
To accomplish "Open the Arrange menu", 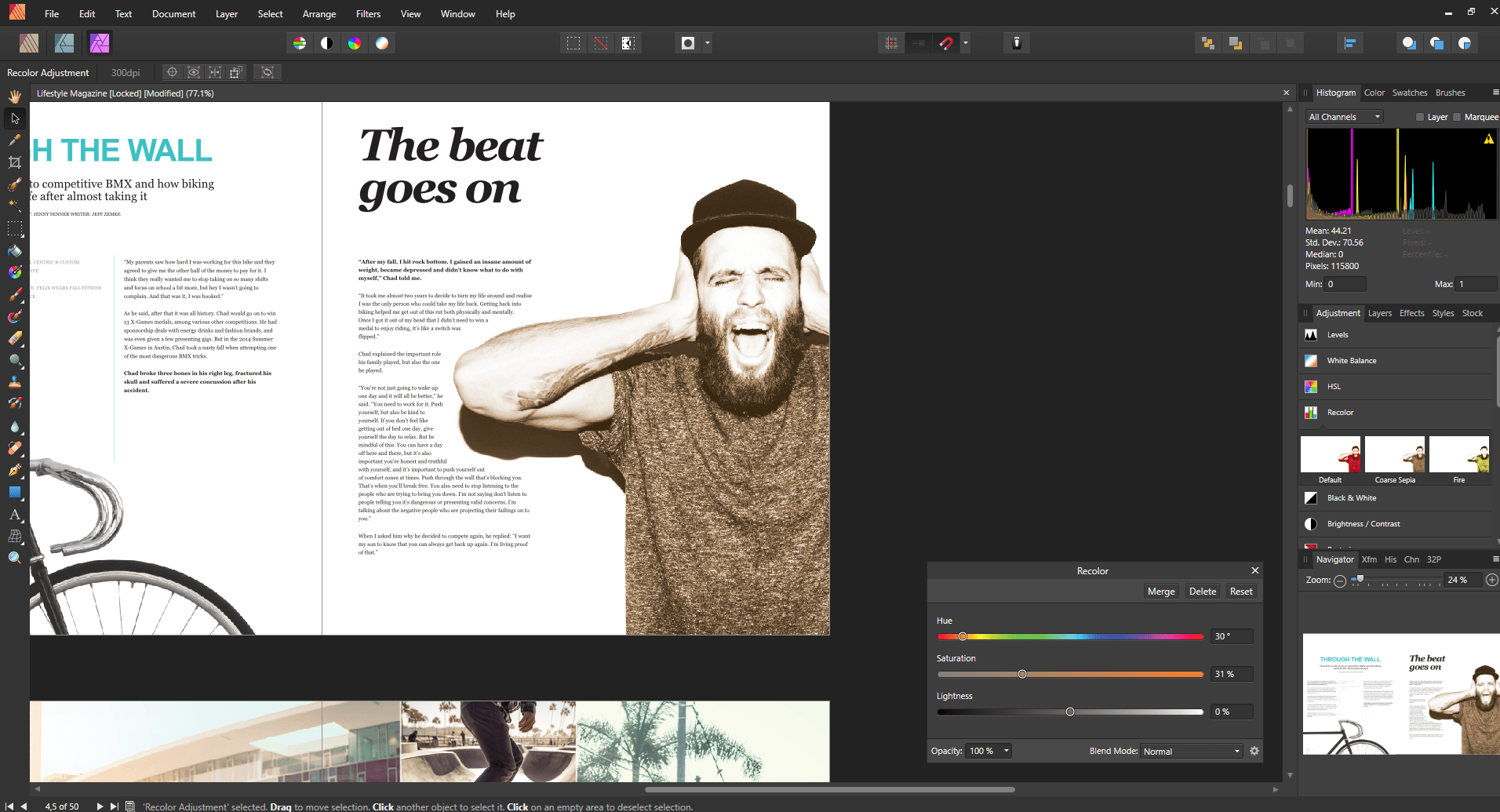I will tap(319, 14).
